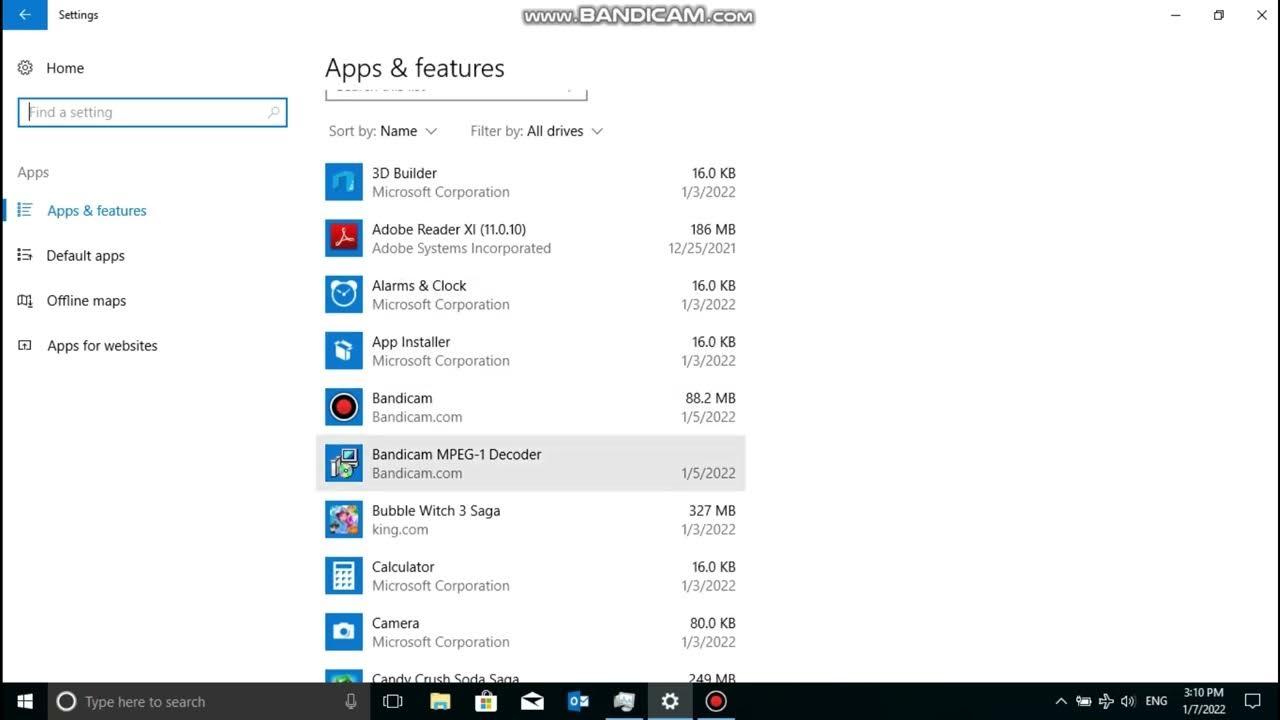Open the Action Center notifications icon
The image size is (1280, 720).
pos(1252,701)
